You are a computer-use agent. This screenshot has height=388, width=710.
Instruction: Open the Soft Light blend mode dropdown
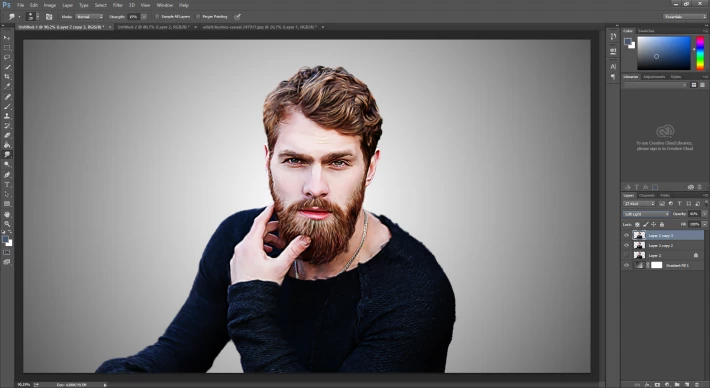(646, 214)
